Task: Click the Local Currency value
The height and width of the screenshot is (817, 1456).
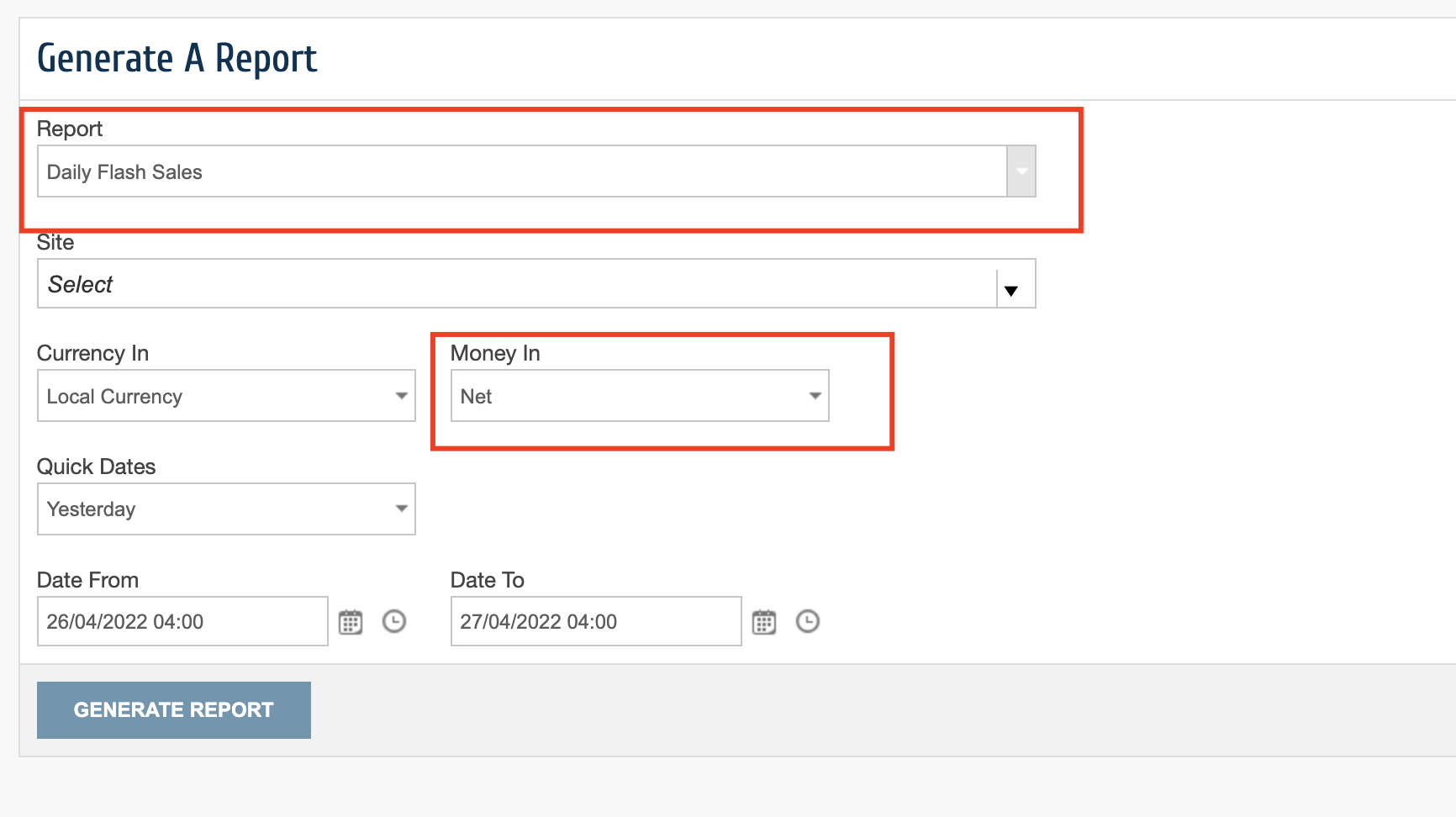Action: click(113, 396)
